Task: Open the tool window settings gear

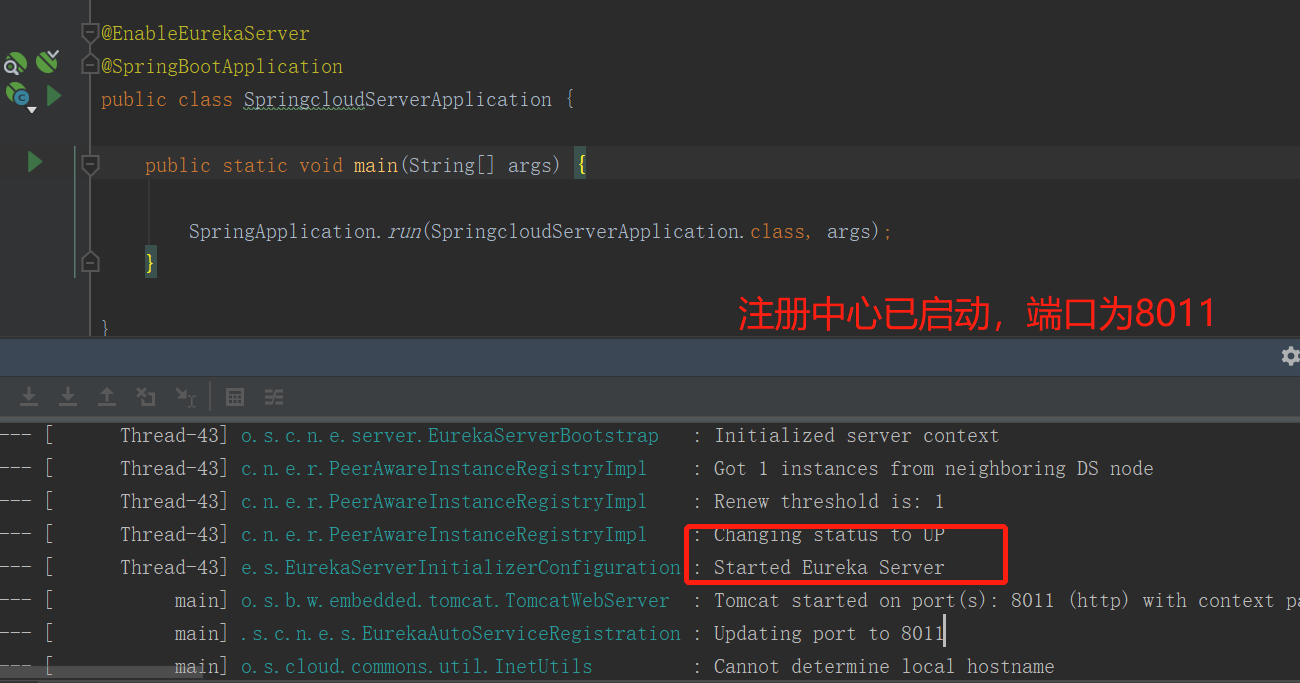Action: [1290, 355]
